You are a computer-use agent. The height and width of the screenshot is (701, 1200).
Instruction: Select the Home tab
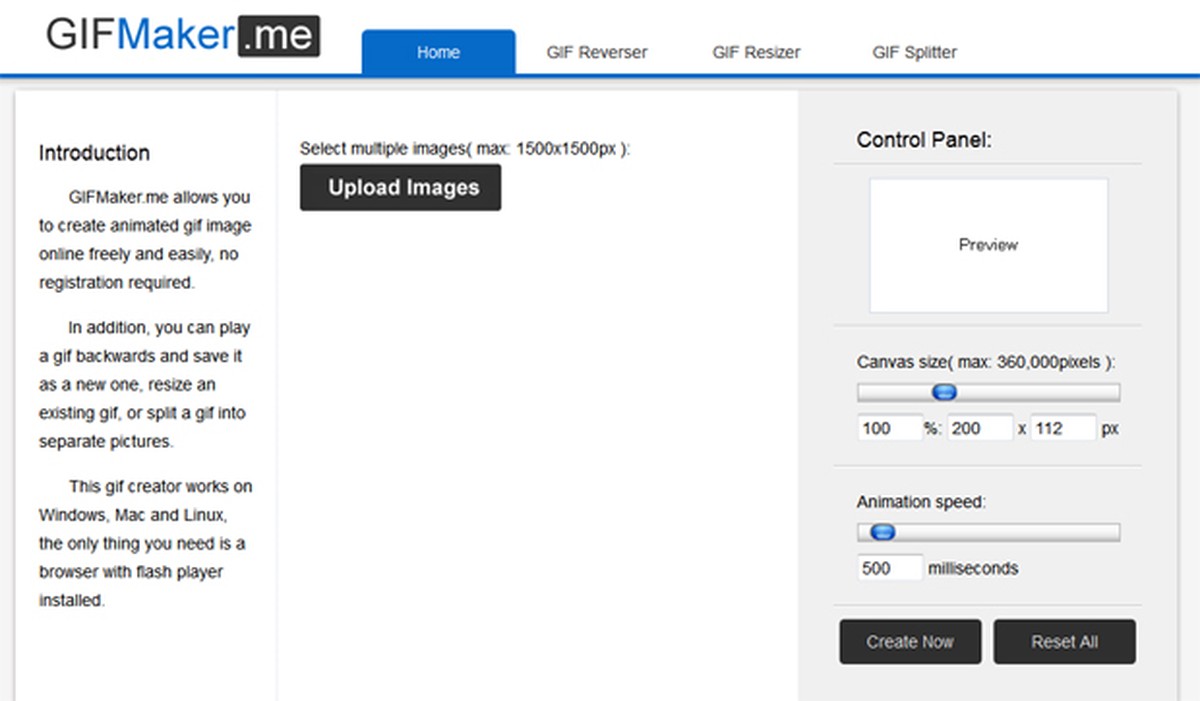[x=438, y=52]
